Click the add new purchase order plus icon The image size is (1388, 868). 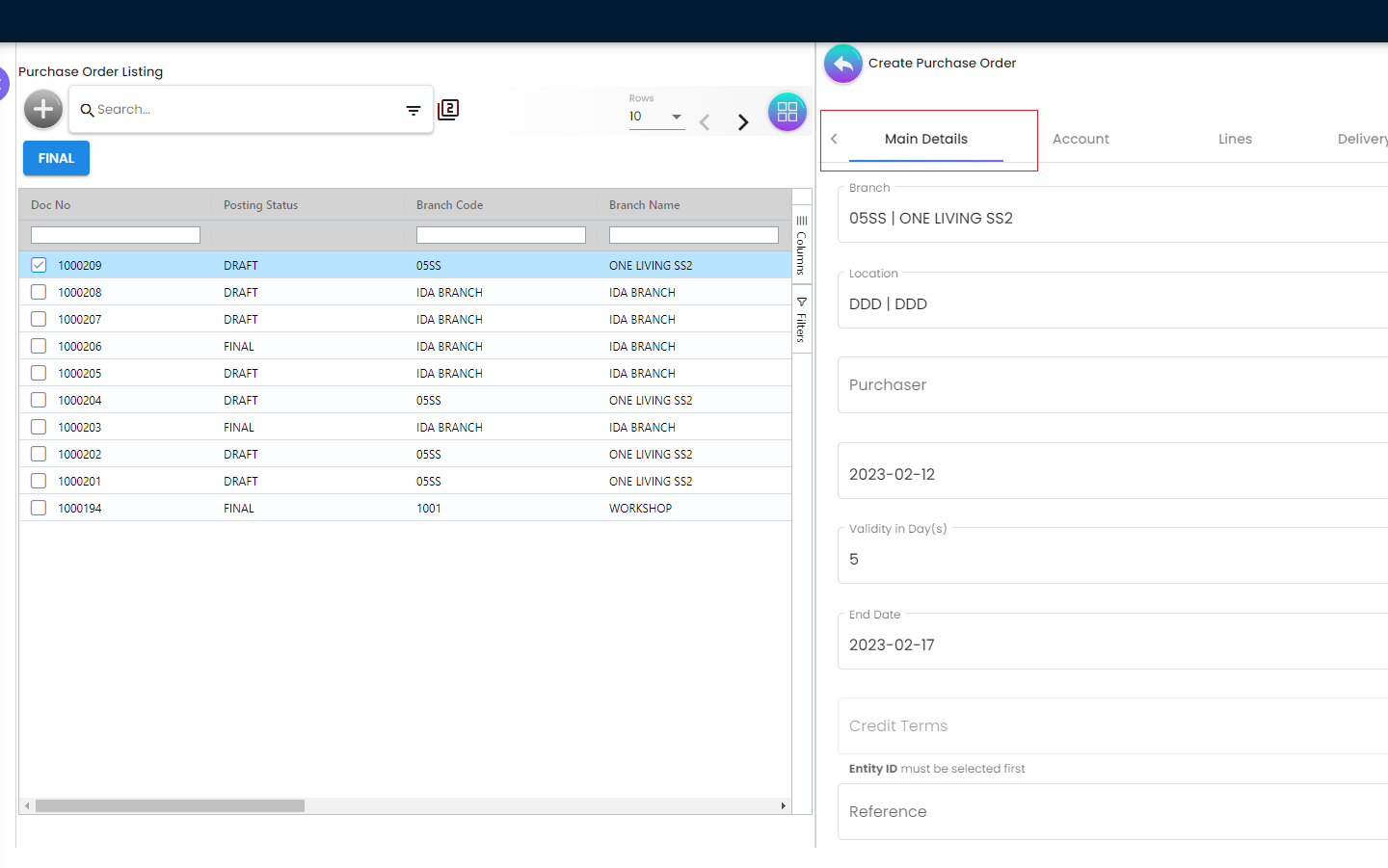tap(43, 110)
